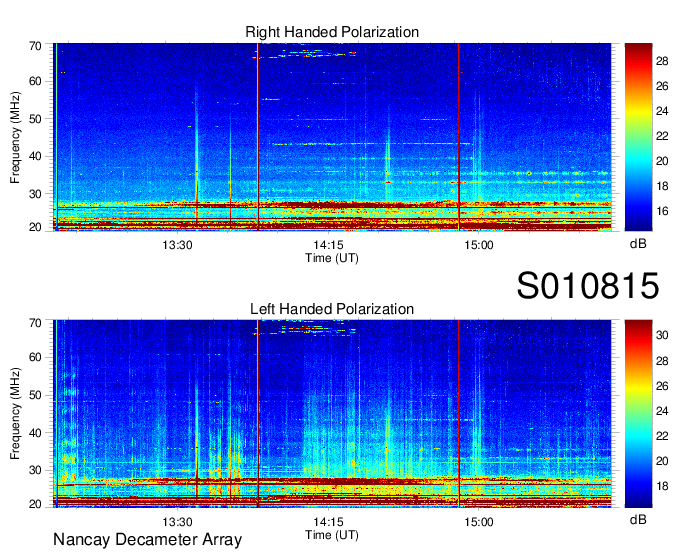
Task: Click the bottom colorbar's 28 dB label
Action: [x=662, y=361]
